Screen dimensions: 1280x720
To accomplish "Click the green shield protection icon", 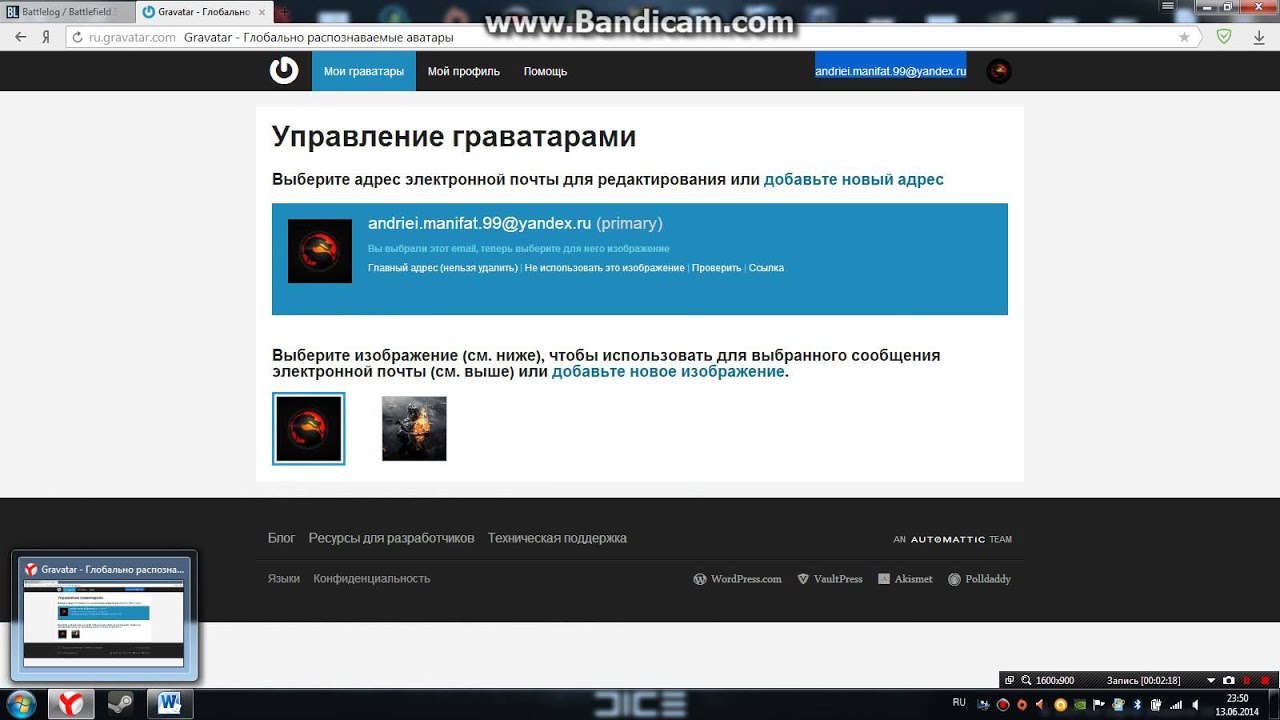I will (1224, 37).
